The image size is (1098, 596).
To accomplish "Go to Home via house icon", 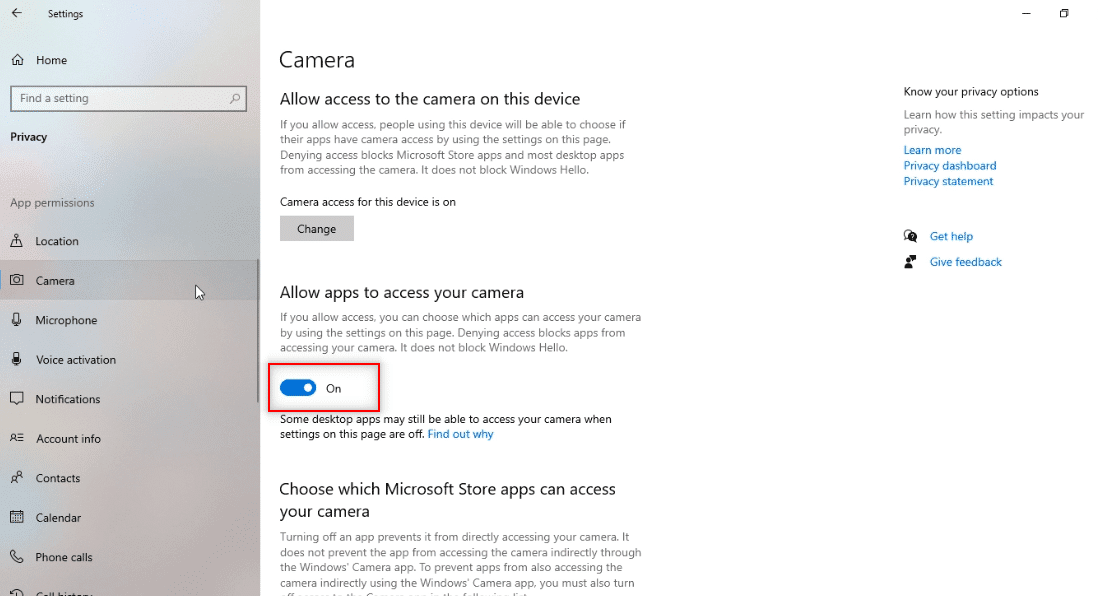I will (x=17, y=60).
